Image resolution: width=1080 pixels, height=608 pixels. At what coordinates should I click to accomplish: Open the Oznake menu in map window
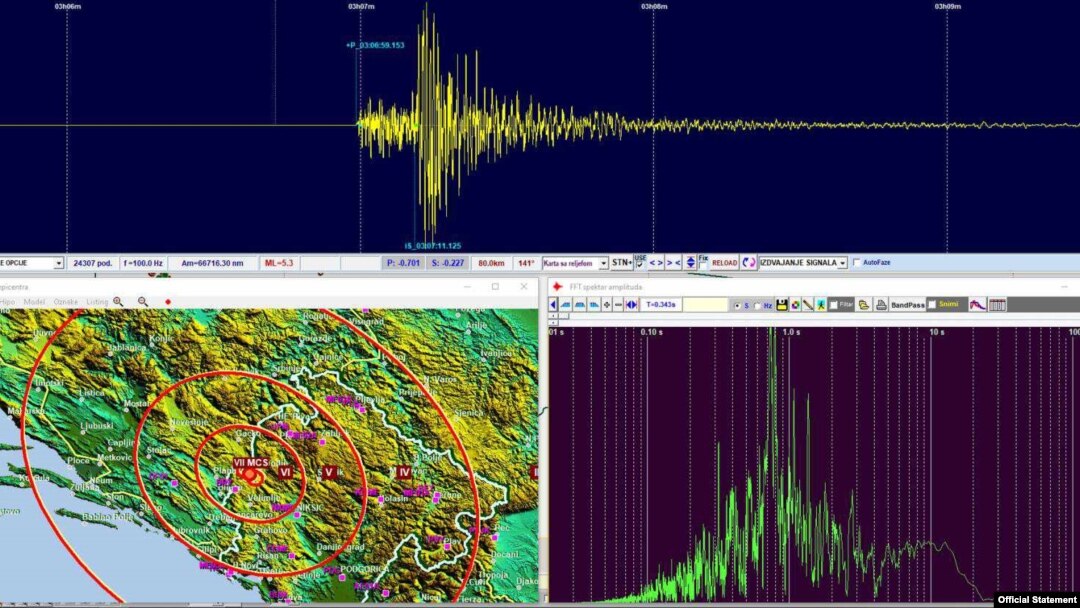coord(65,302)
